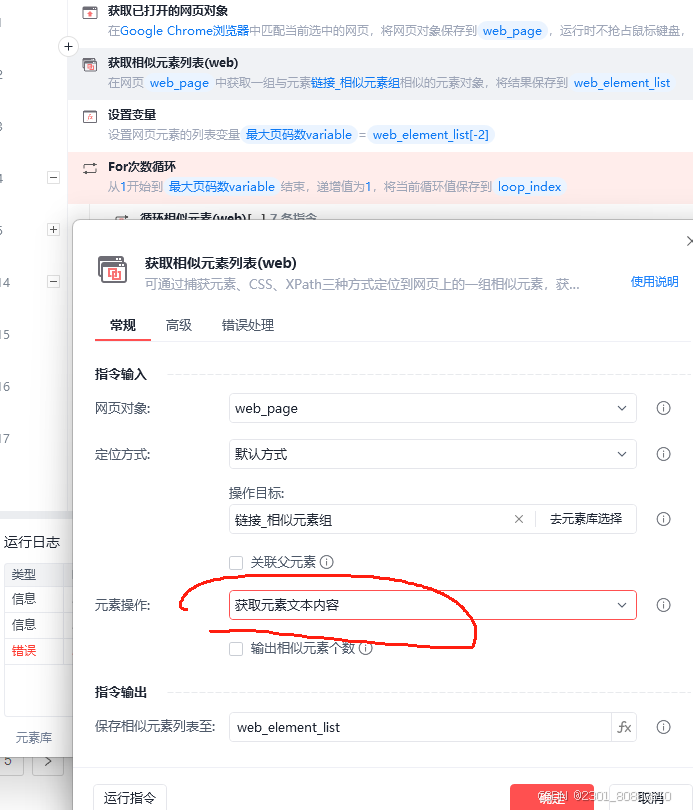Open the 定位方式 dropdown showing 默认方式
The width and height of the screenshot is (693, 810).
click(x=433, y=454)
